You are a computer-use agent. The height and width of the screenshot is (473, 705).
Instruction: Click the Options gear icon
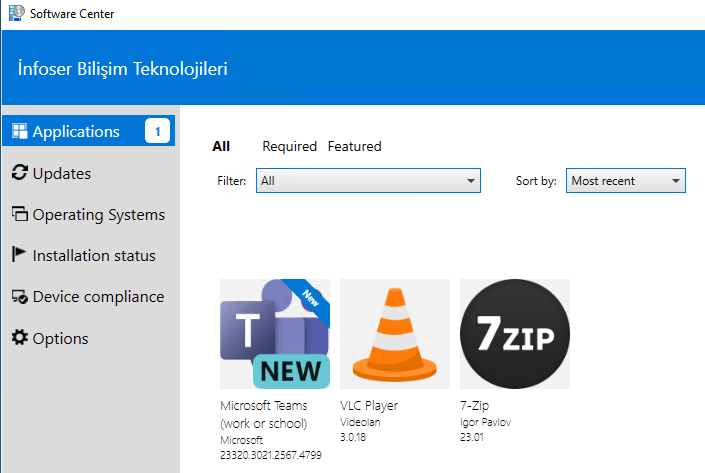tap(19, 338)
